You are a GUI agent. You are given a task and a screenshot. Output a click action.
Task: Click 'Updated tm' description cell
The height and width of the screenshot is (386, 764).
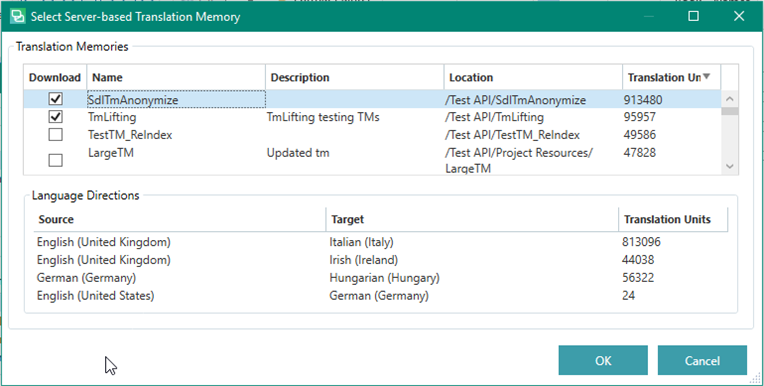298,153
